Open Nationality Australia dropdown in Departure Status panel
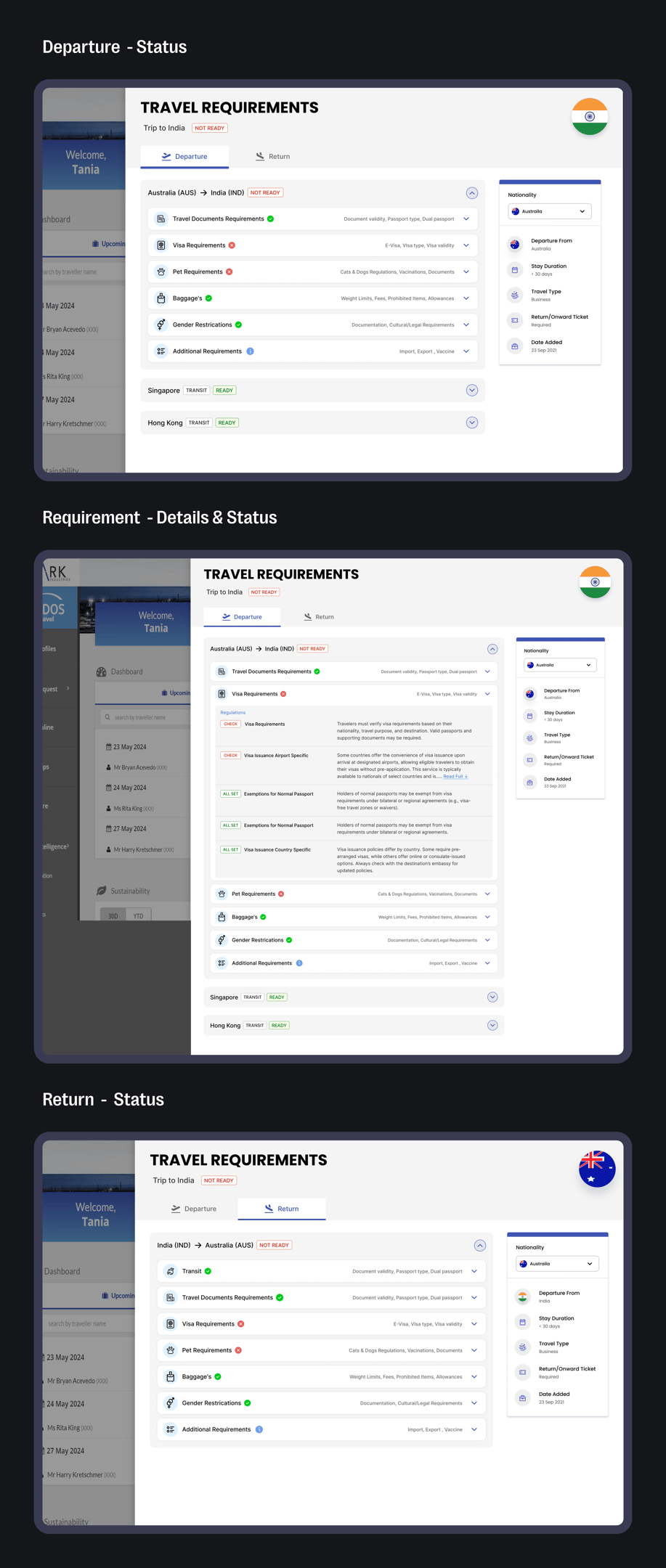666x1568 pixels. pos(550,211)
